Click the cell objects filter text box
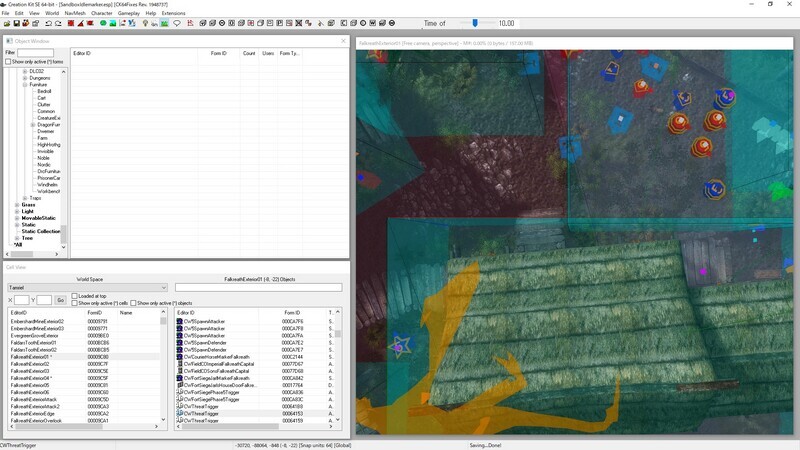 258,288
